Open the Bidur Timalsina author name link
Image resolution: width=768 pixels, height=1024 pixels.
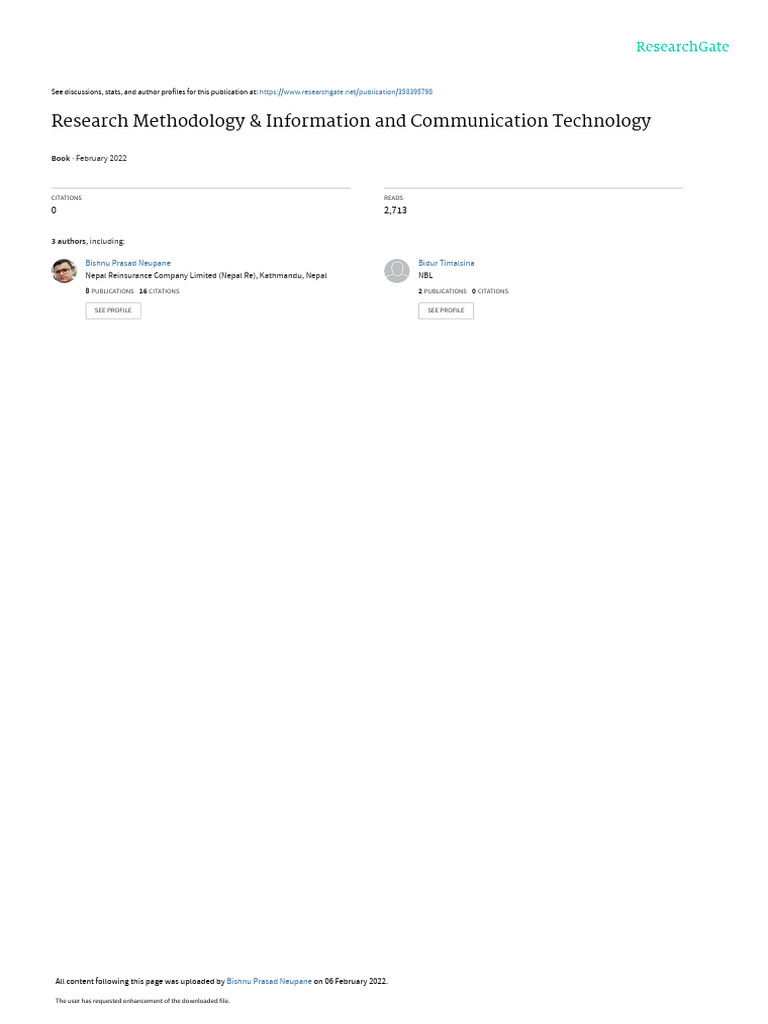[x=446, y=263]
